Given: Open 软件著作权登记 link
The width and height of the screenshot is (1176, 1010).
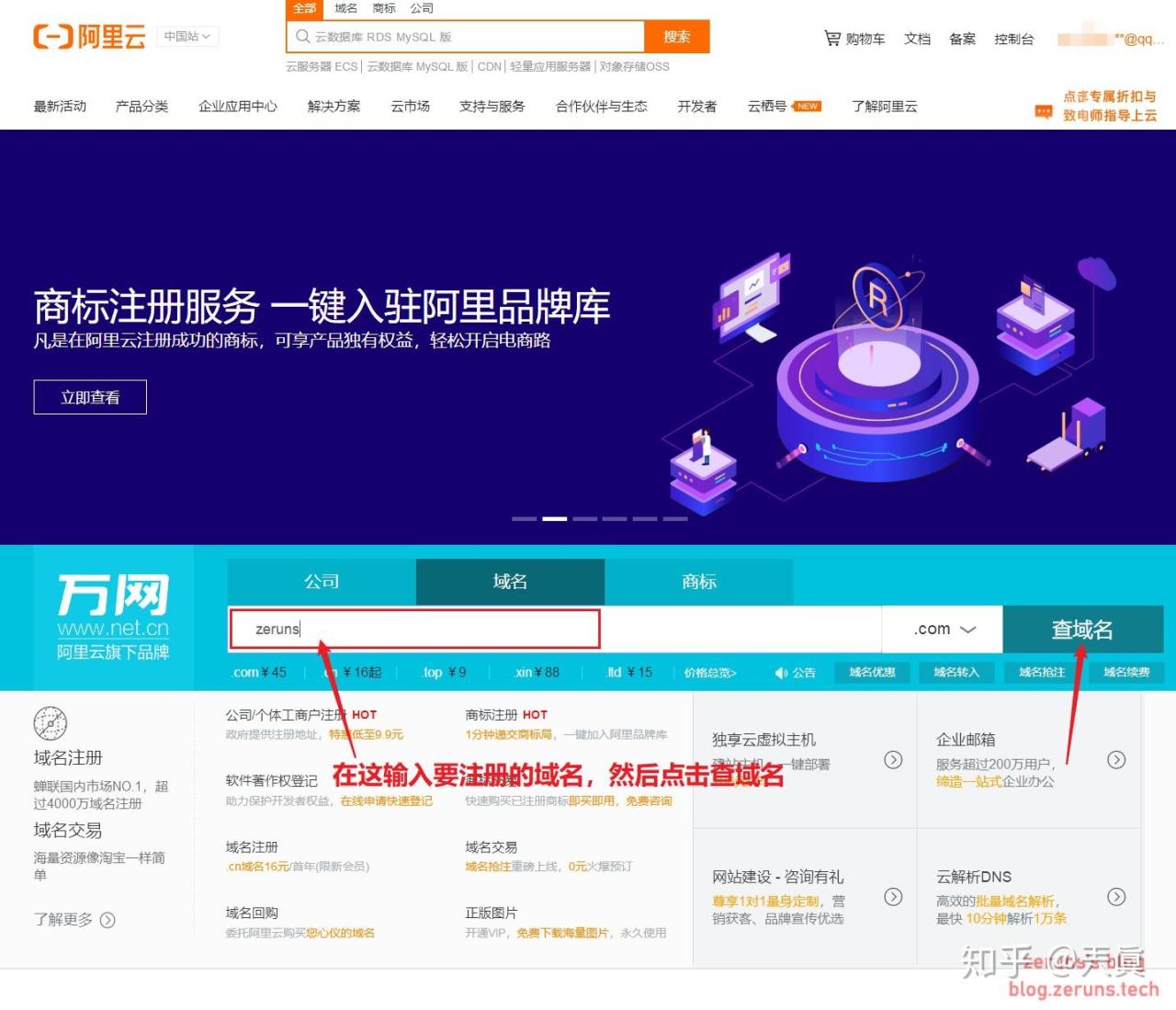Looking at the screenshot, I should click(x=272, y=781).
